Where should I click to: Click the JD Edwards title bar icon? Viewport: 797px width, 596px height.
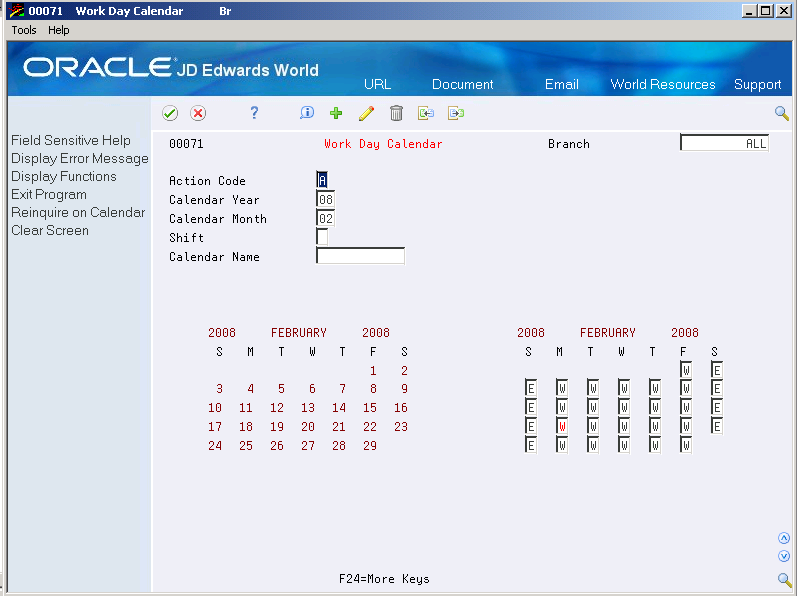point(17,11)
